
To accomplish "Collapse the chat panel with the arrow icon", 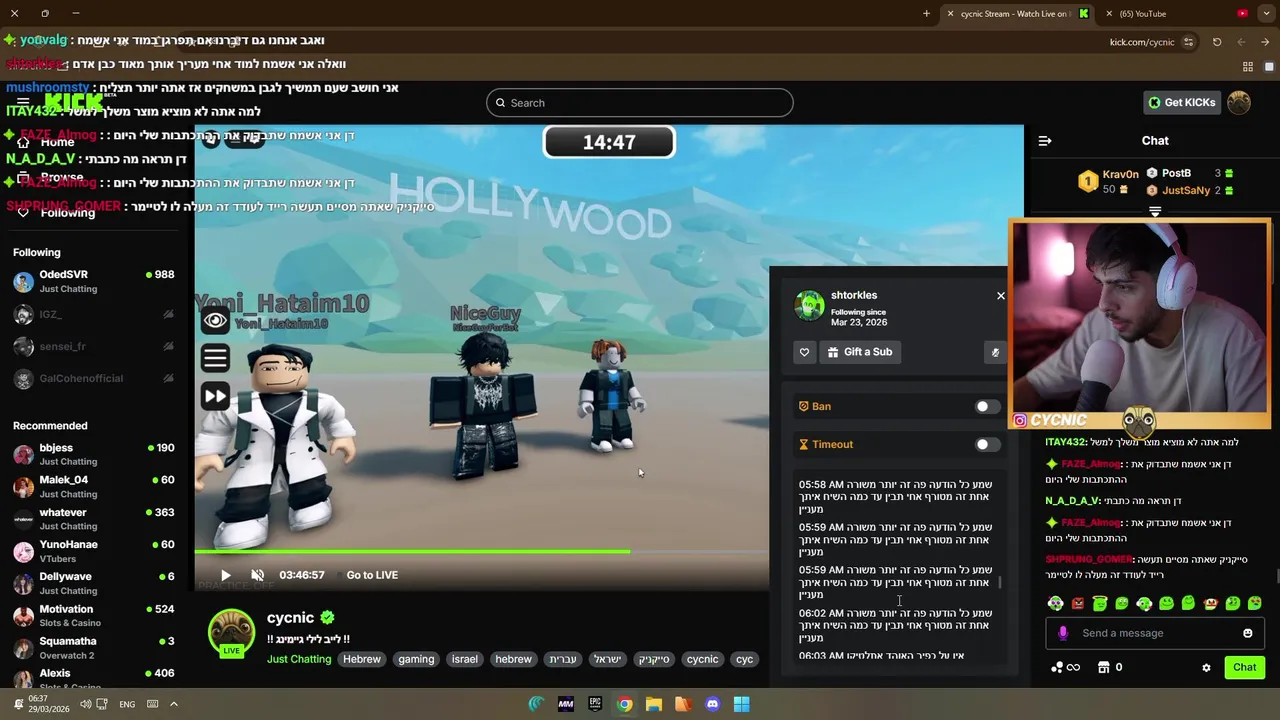I will click(1045, 141).
